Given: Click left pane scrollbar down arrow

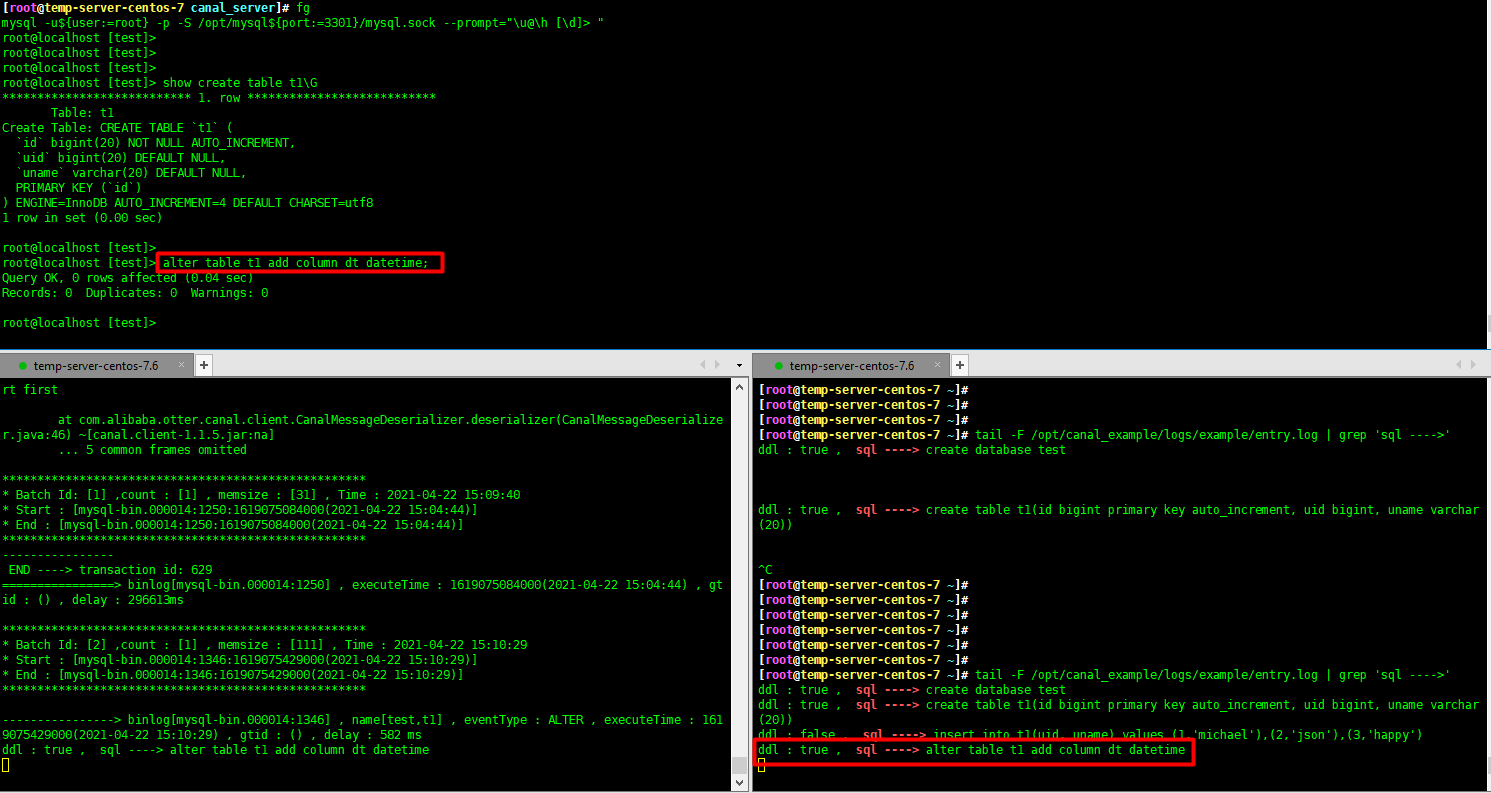Looking at the screenshot, I should tap(739, 783).
